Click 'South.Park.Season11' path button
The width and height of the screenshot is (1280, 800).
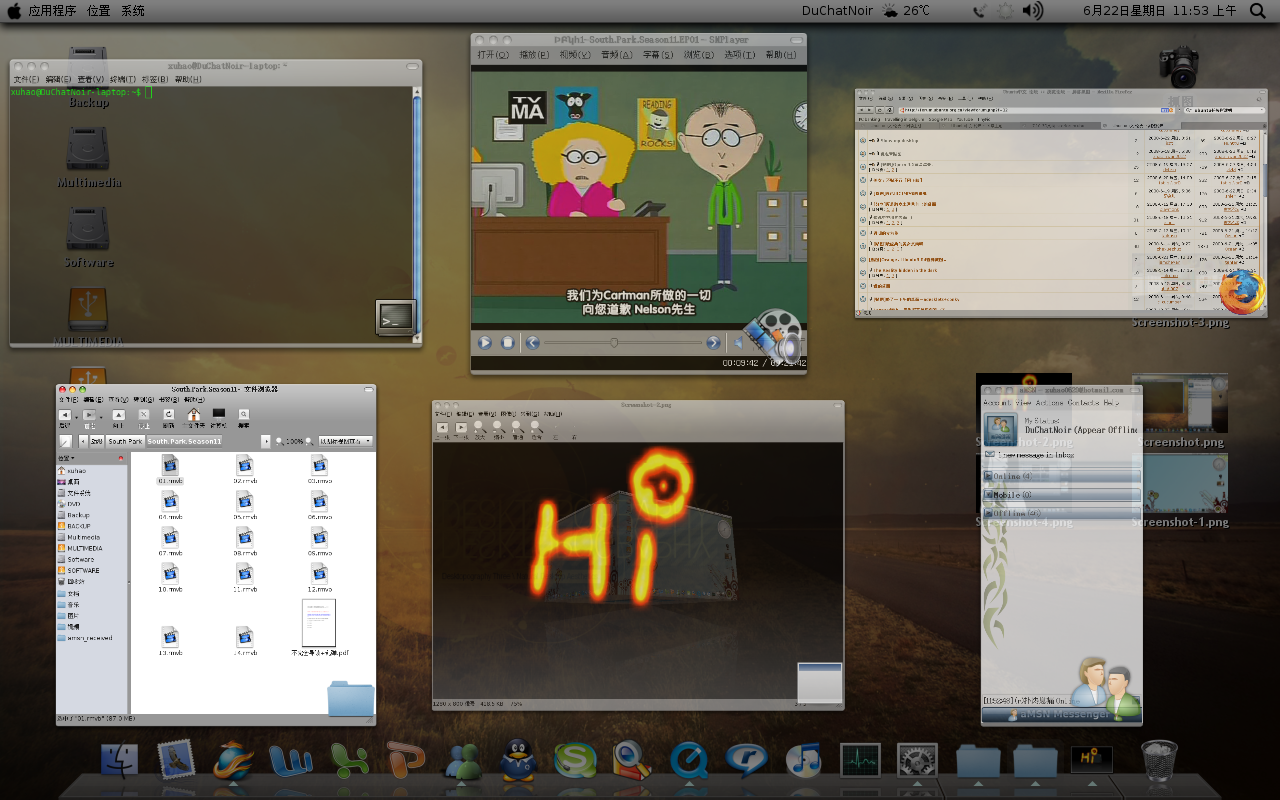click(184, 441)
